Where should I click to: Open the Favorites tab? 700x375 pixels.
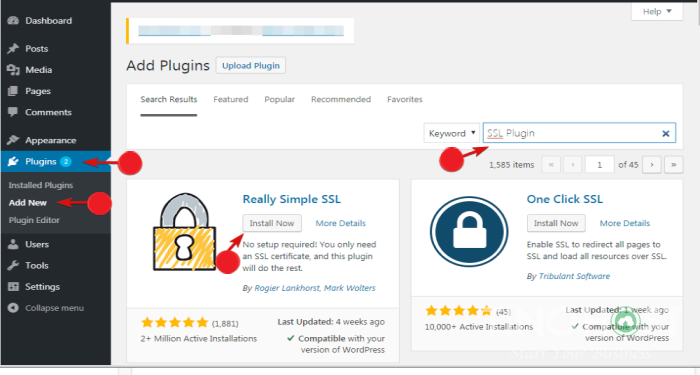click(405, 99)
